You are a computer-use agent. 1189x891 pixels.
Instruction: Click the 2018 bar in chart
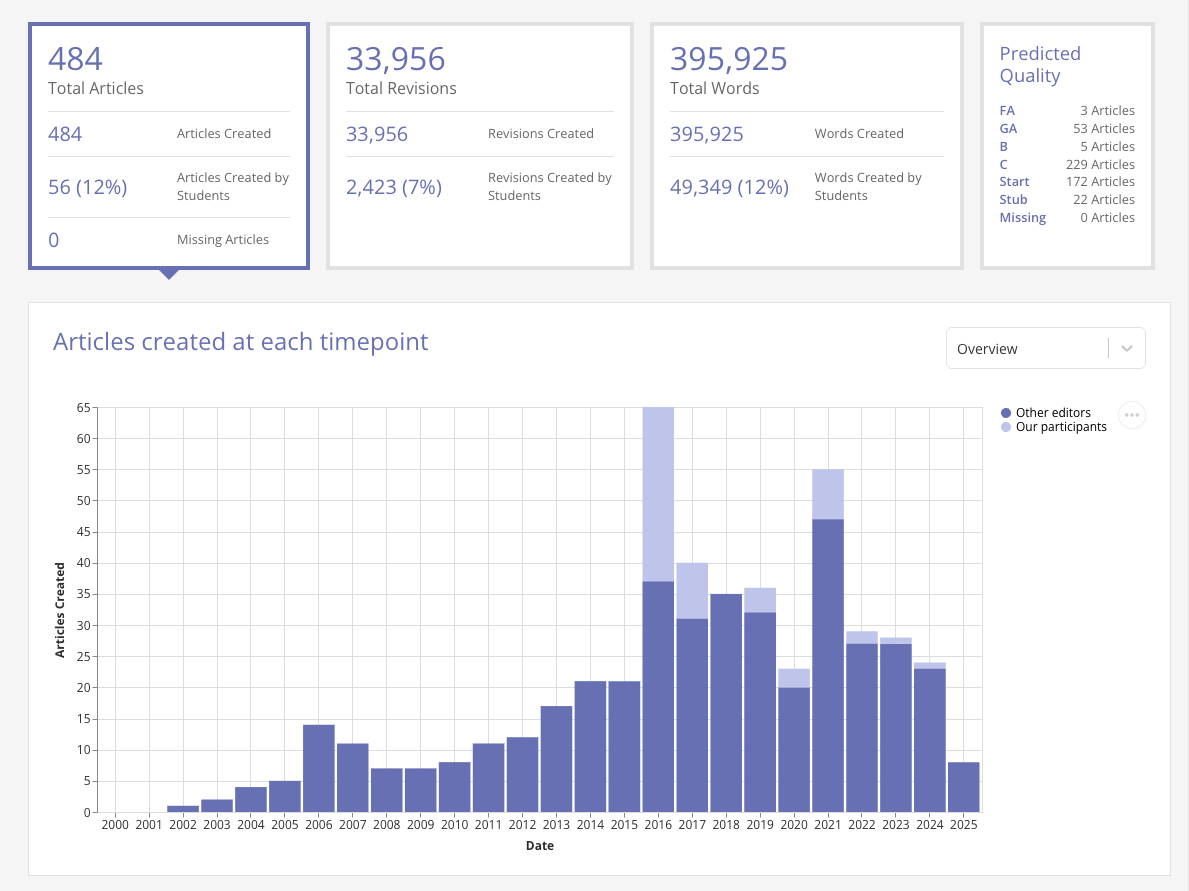(726, 703)
